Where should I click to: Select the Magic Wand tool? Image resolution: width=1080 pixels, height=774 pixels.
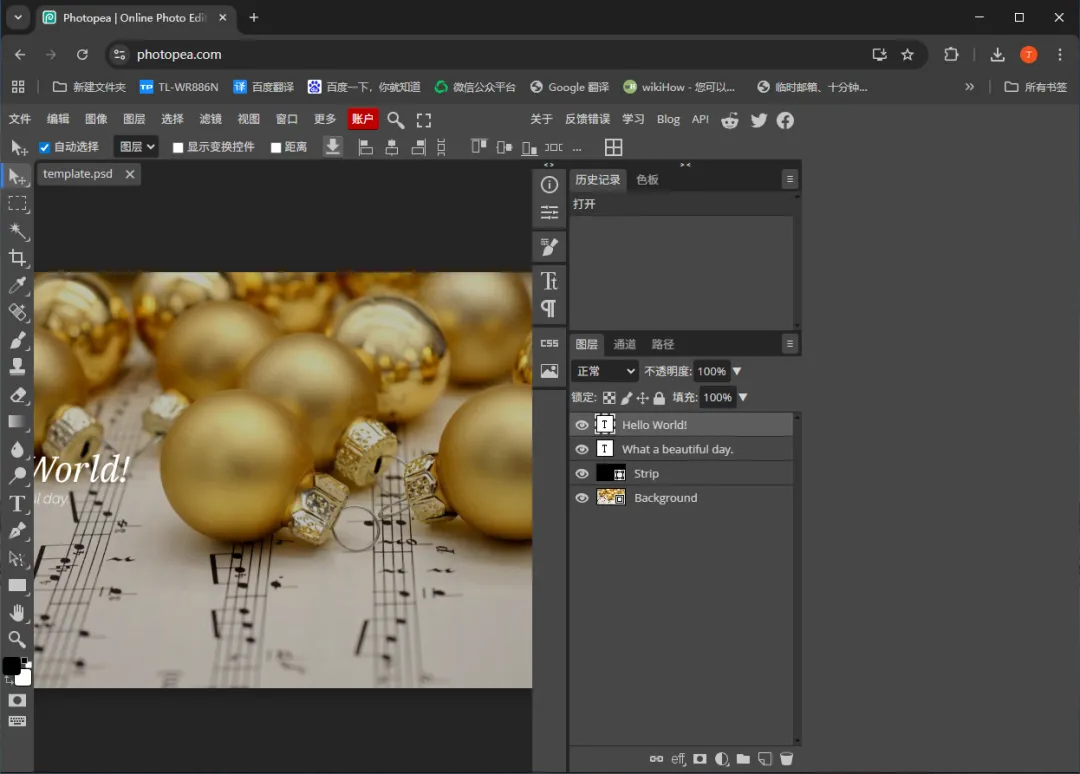pyautogui.click(x=17, y=231)
